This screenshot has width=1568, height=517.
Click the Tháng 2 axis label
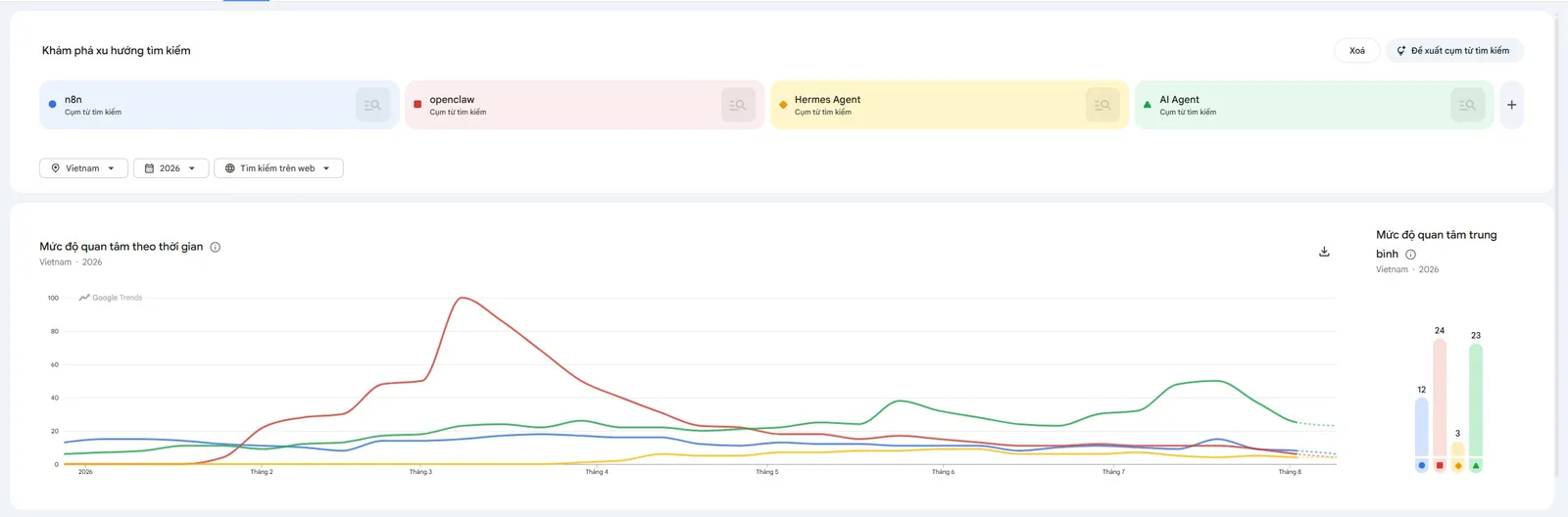[x=262, y=472]
